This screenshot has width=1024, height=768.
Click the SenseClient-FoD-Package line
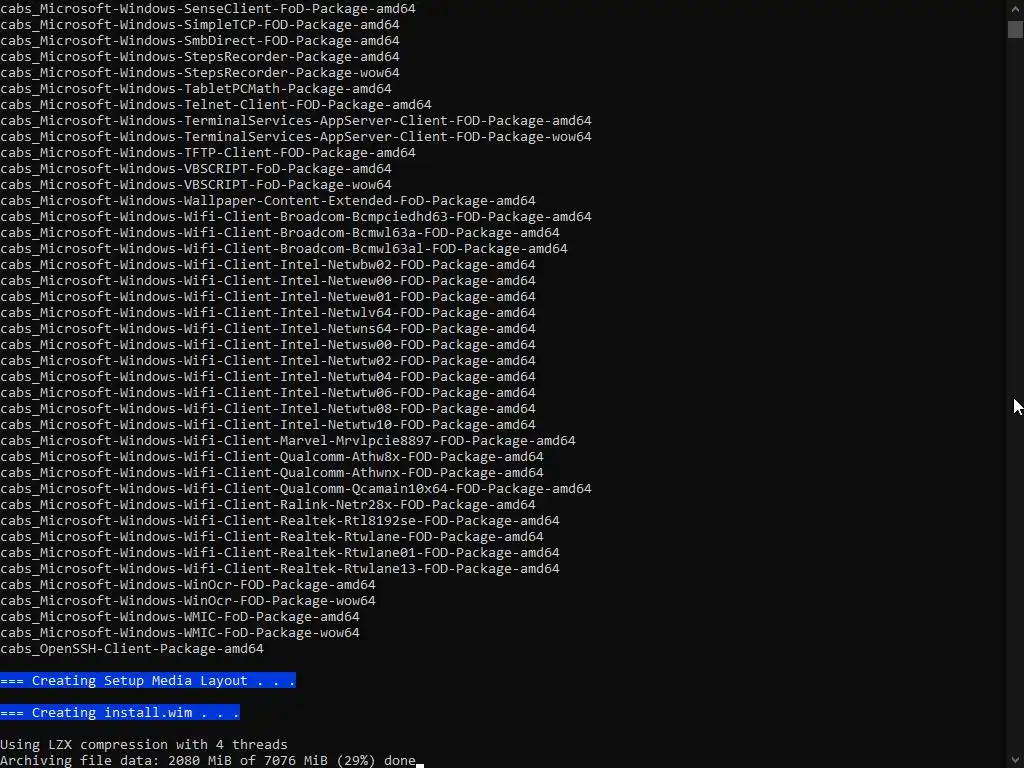pyautogui.click(x=208, y=8)
